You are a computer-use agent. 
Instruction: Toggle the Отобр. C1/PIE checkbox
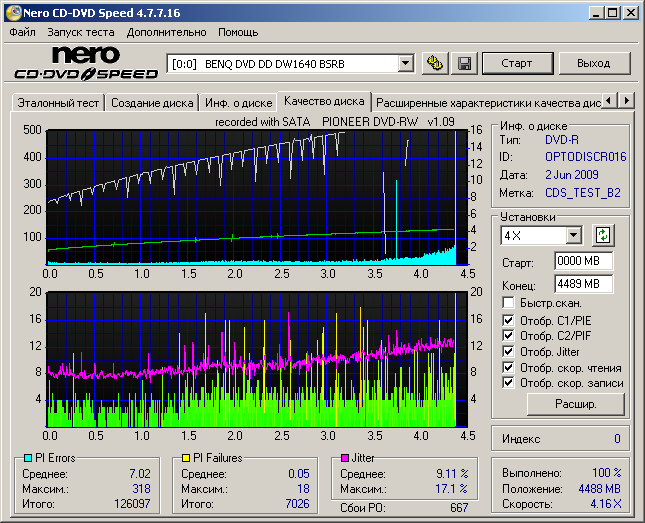(509, 319)
